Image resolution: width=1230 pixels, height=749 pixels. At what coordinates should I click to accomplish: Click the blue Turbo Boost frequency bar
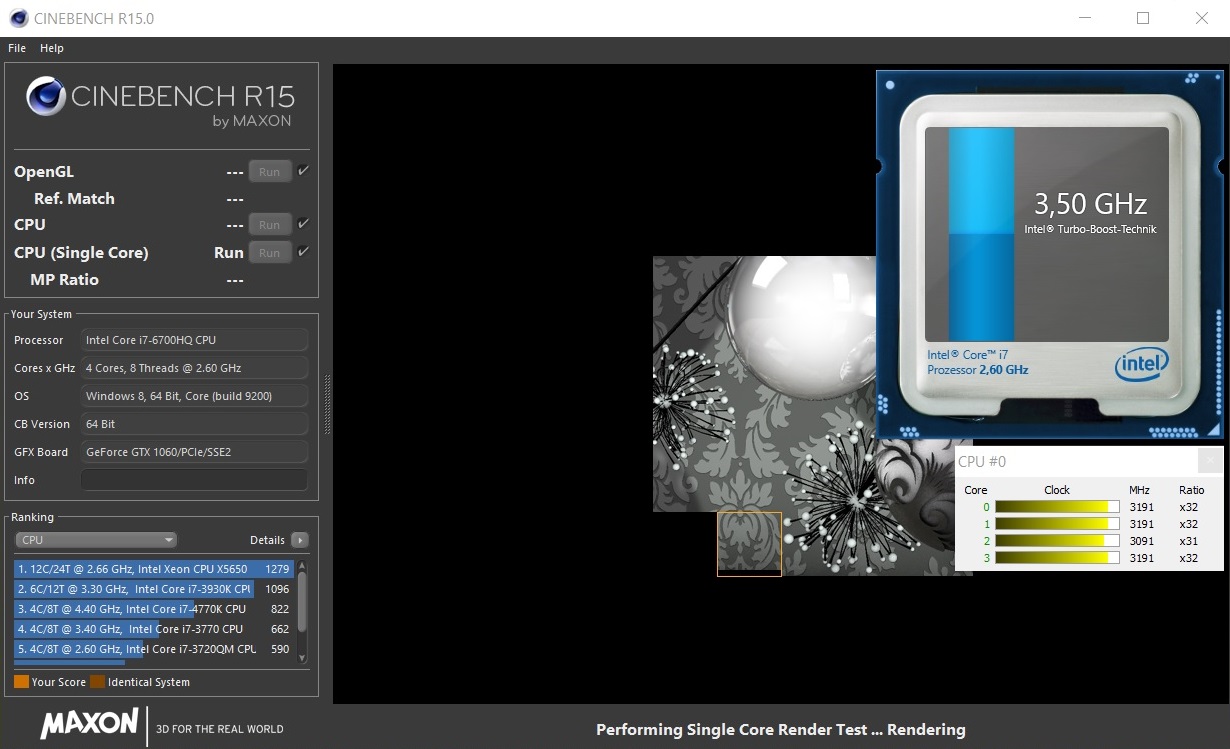[981, 234]
